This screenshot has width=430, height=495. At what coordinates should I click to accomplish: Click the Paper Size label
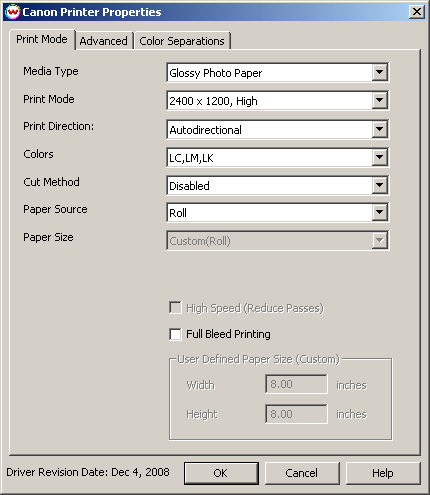48,237
